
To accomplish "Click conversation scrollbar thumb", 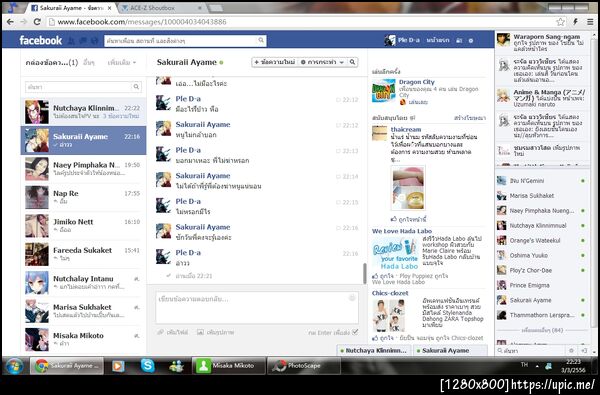I will (365, 273).
